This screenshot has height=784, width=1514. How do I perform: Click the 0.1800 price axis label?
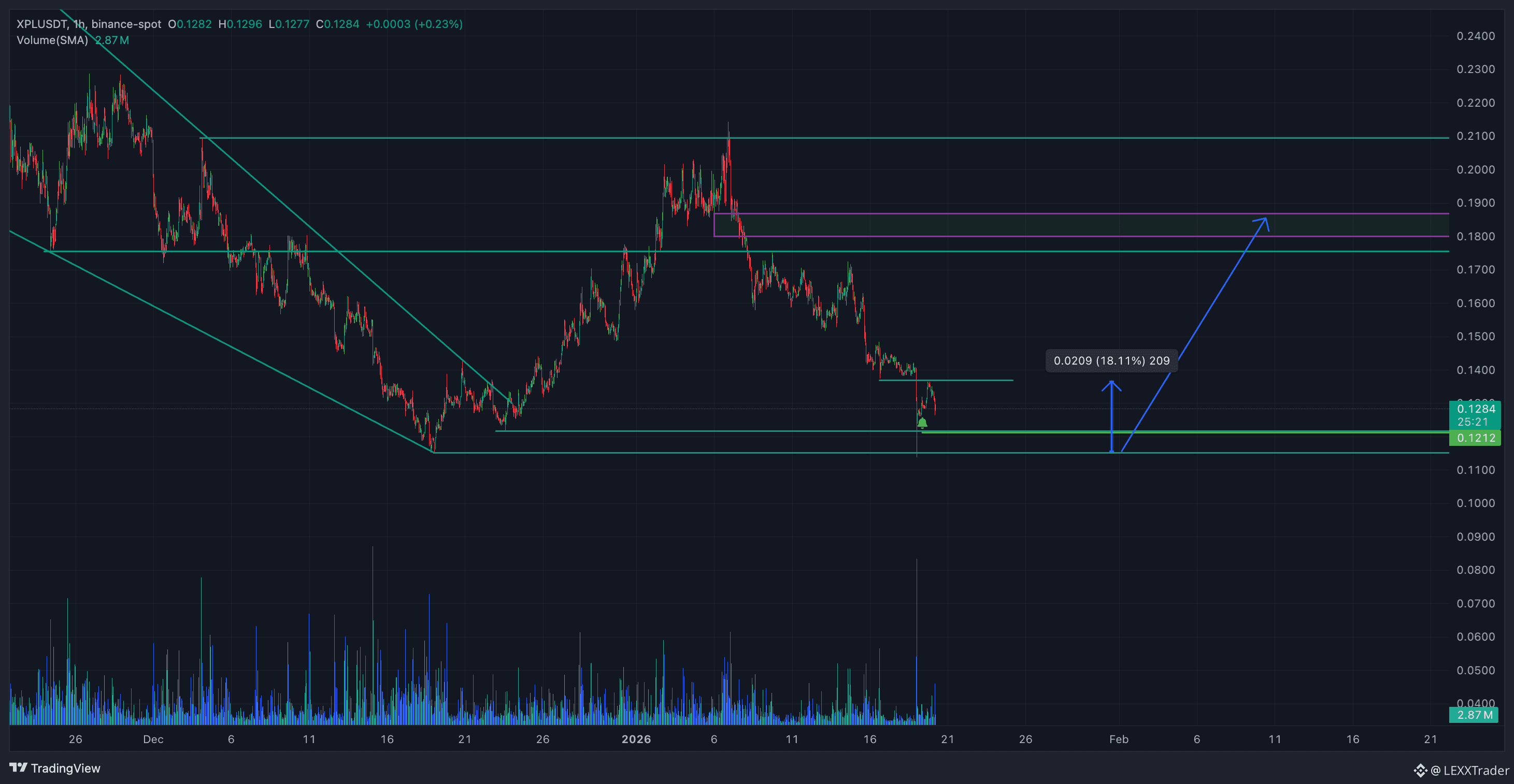(x=1475, y=237)
